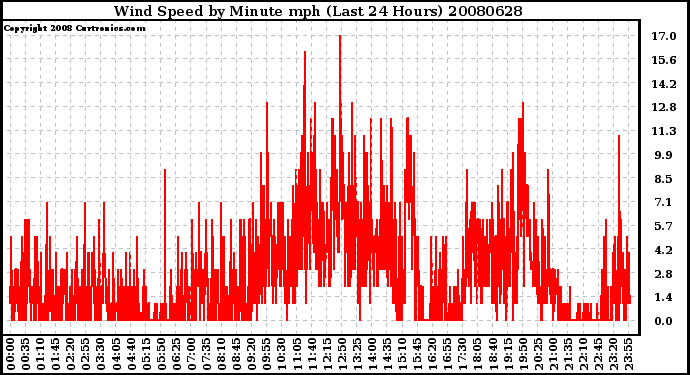Select the 11.3 y-axis label
This screenshot has width=690, height=375.
[x=664, y=131]
